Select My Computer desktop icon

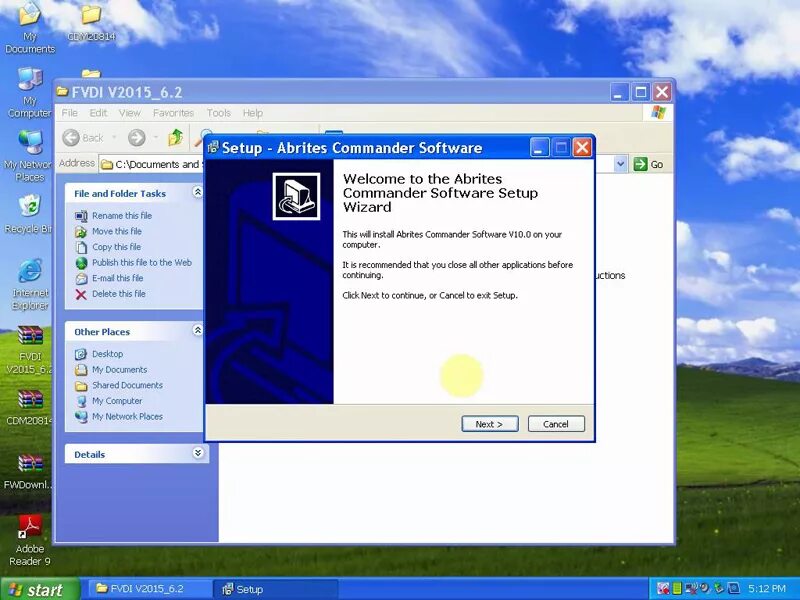(x=30, y=93)
